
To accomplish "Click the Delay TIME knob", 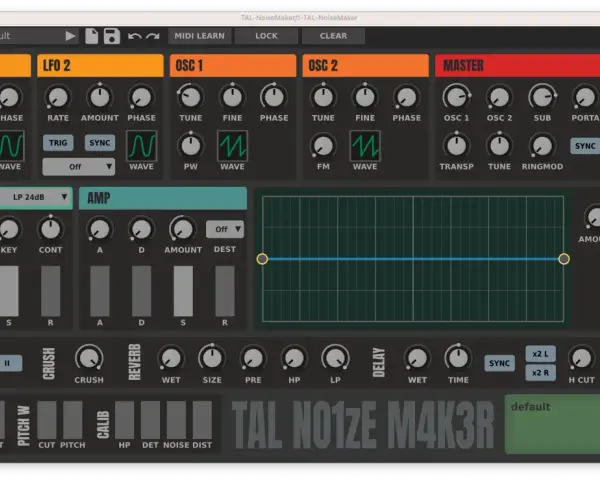I will (x=458, y=359).
